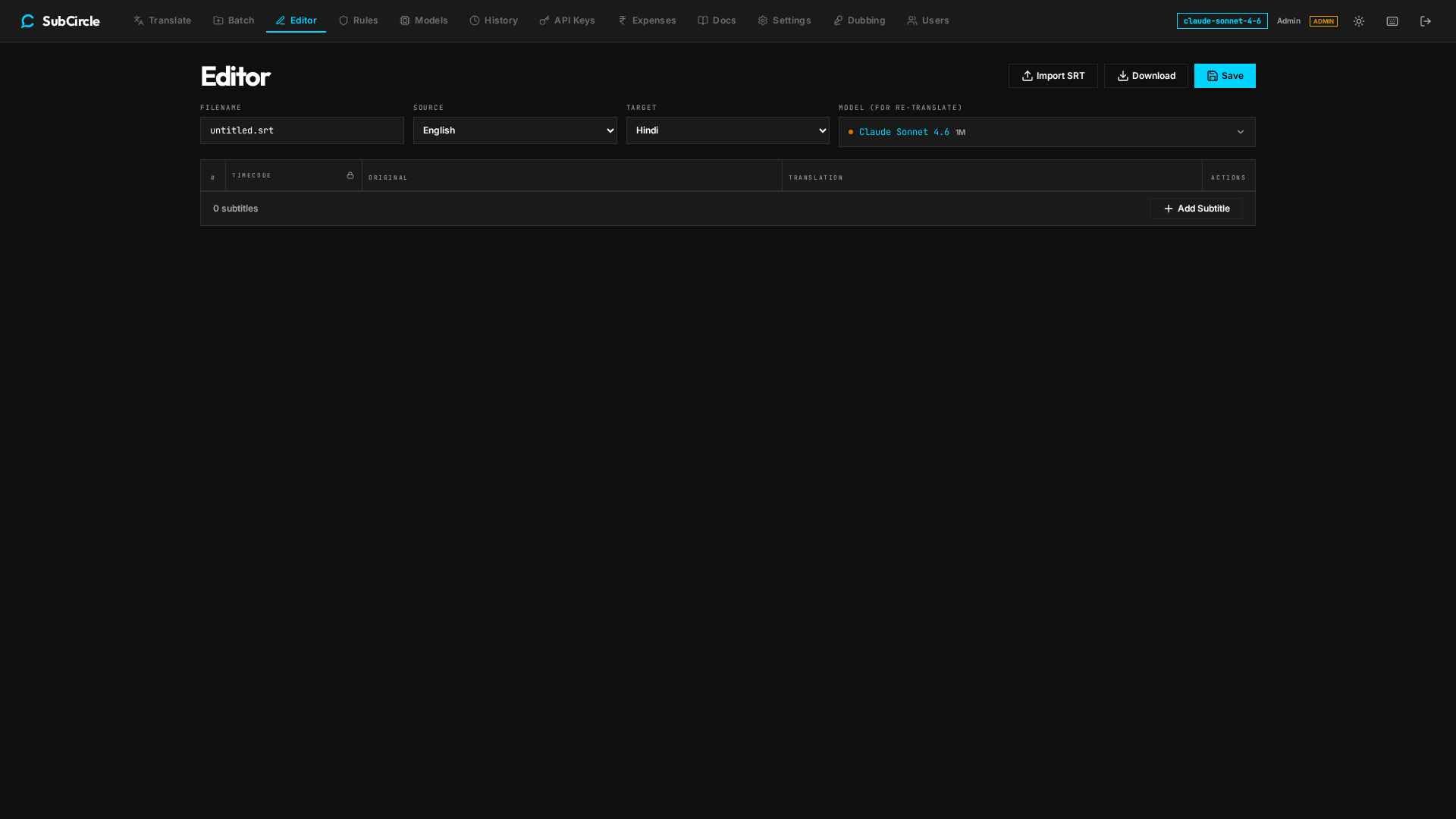Viewport: 1456px width, 819px height.
Task: Open the Docs tab
Action: tap(717, 20)
